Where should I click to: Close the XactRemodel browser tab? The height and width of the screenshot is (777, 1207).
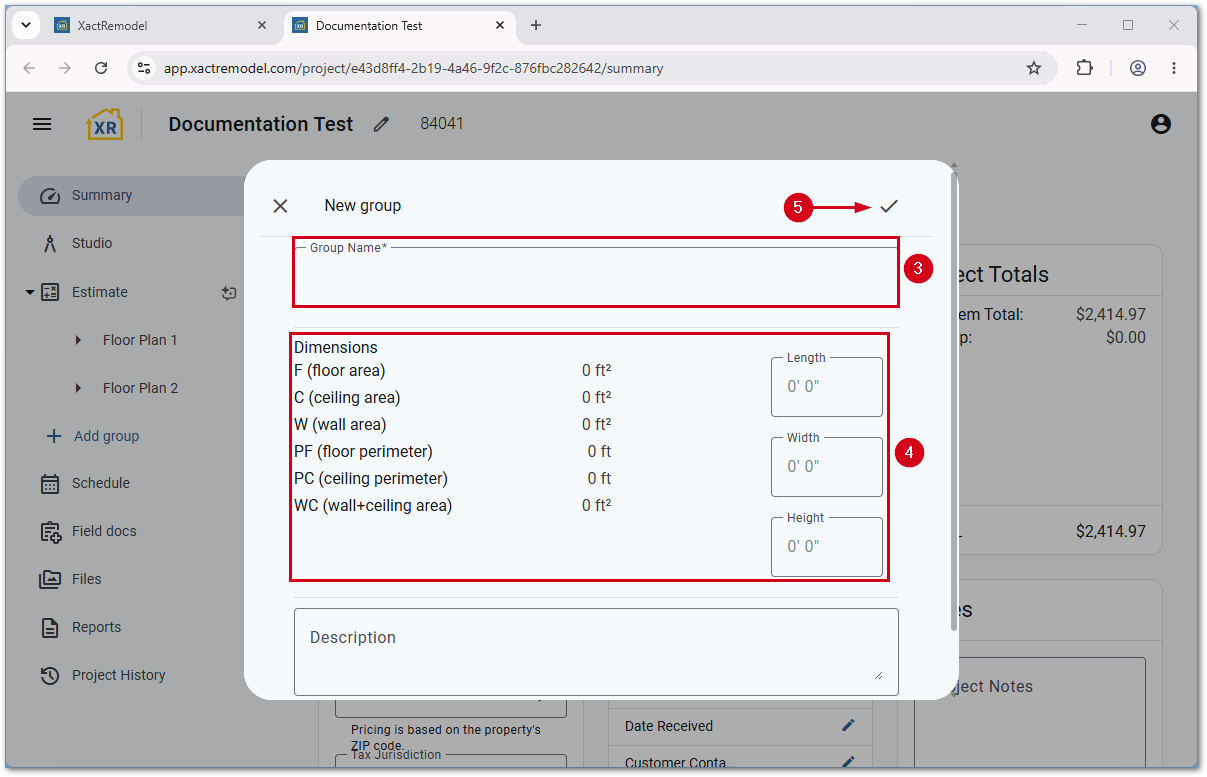263,26
